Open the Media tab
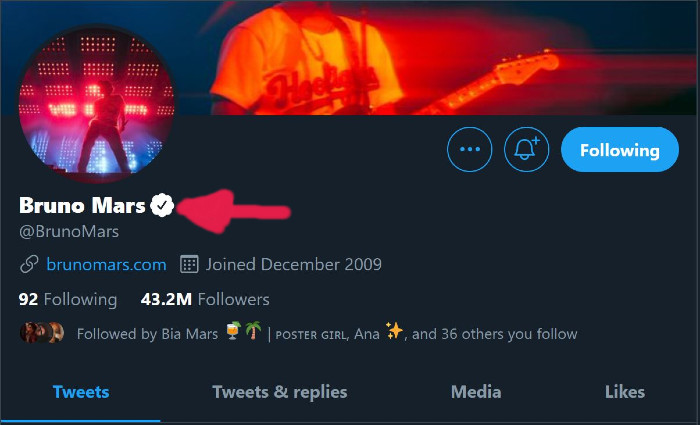The image size is (700, 425). (x=476, y=392)
